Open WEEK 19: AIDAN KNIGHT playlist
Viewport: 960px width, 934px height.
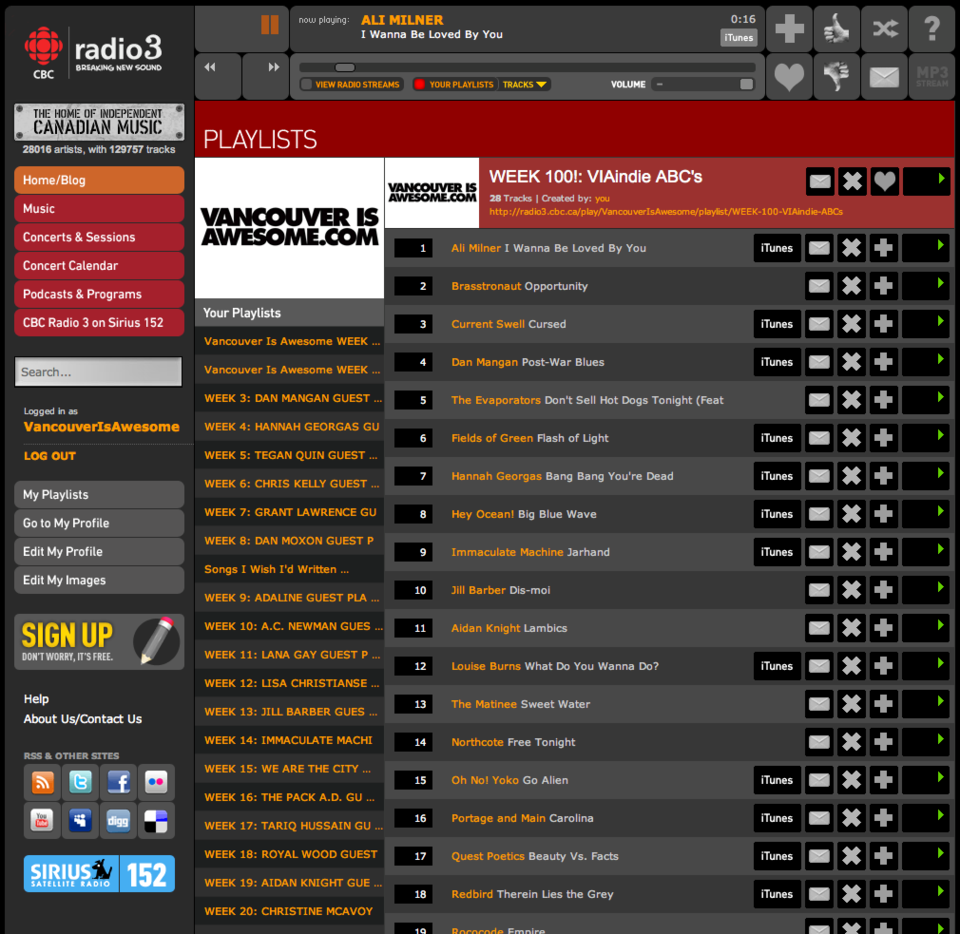point(290,883)
